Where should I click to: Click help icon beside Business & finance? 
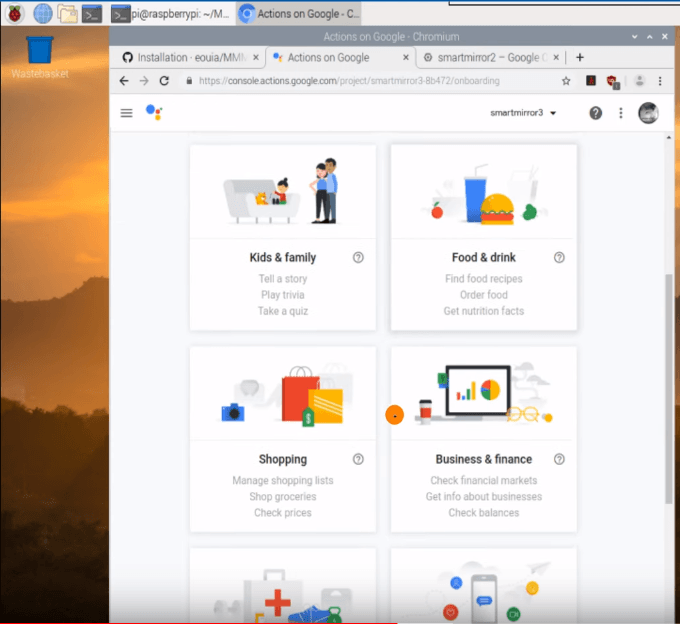pos(559,459)
